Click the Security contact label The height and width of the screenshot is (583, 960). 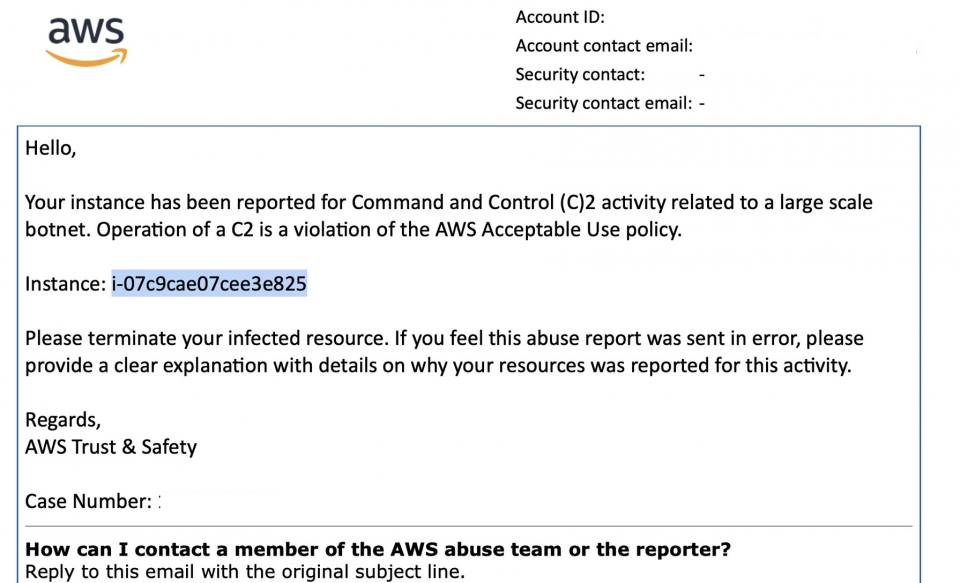(580, 75)
